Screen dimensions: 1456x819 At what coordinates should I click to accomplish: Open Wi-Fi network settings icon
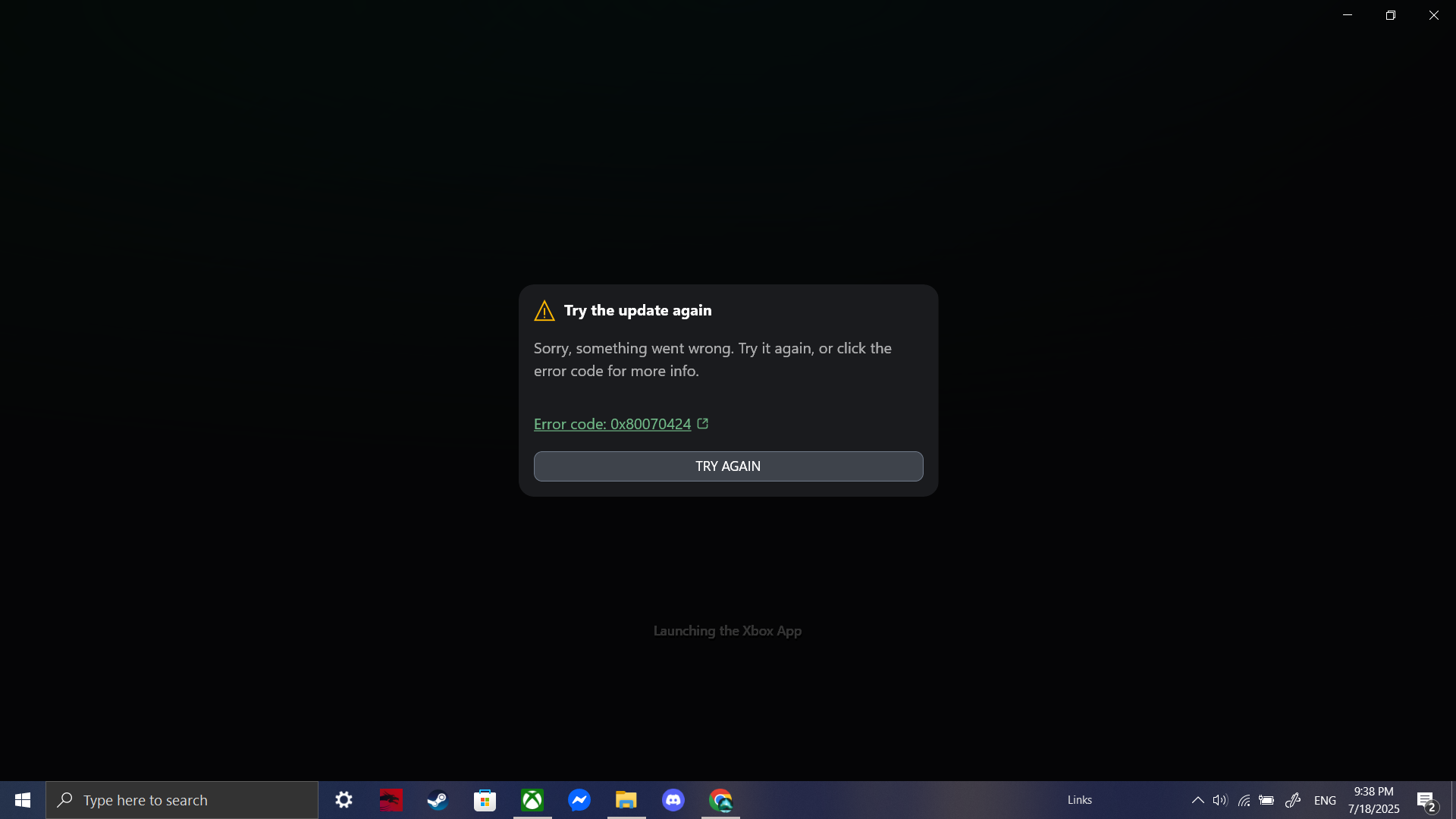point(1244,800)
